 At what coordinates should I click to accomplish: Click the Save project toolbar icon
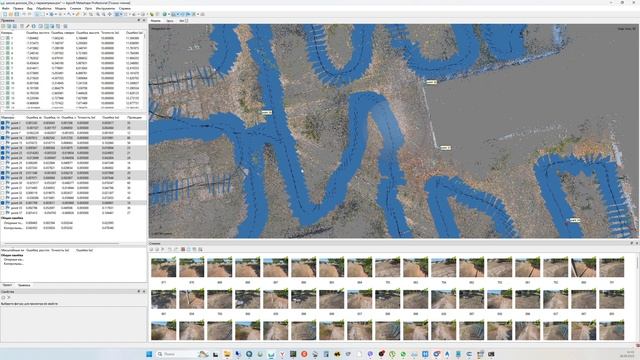(16, 14)
